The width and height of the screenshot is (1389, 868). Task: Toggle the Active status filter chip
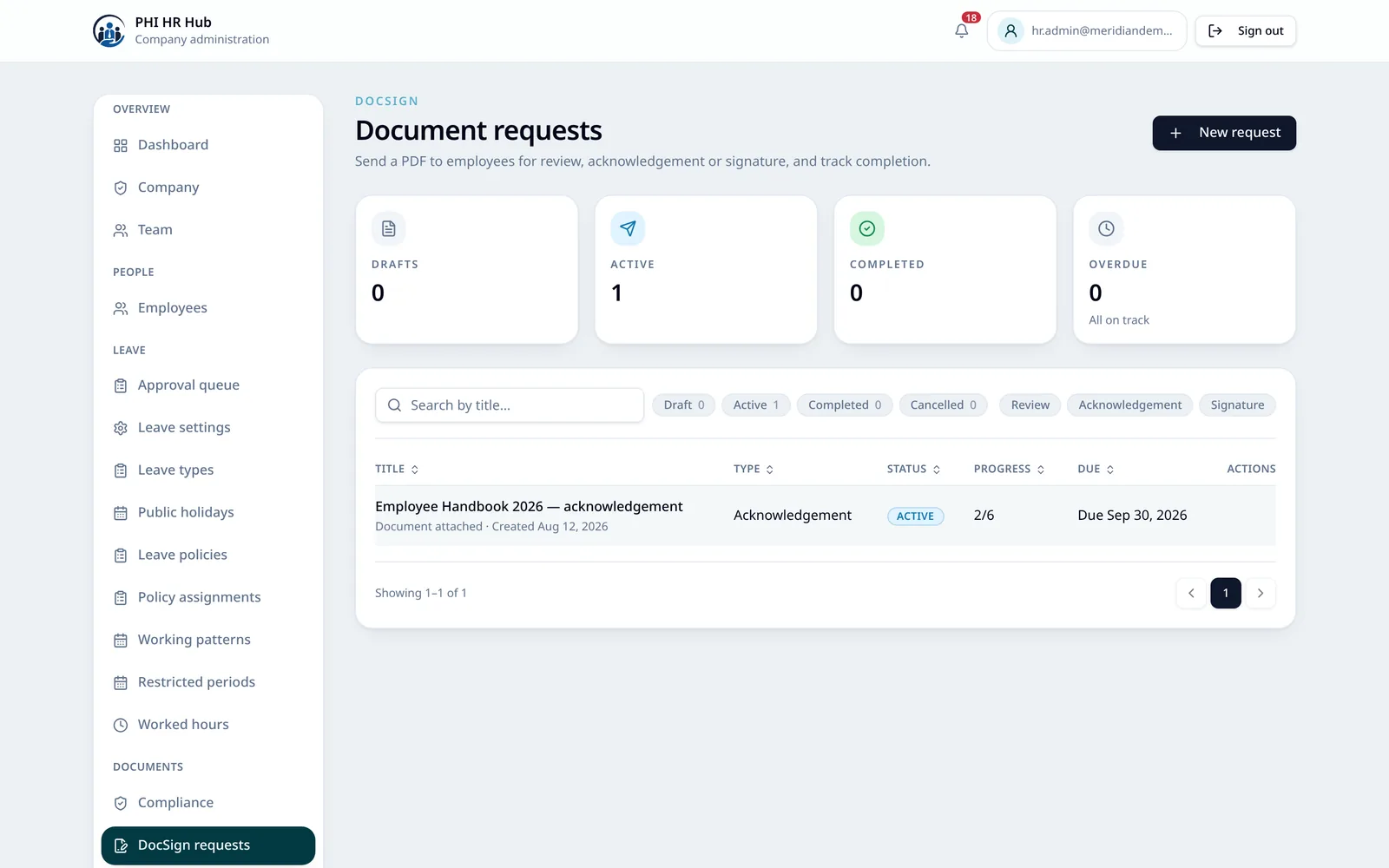coord(756,405)
